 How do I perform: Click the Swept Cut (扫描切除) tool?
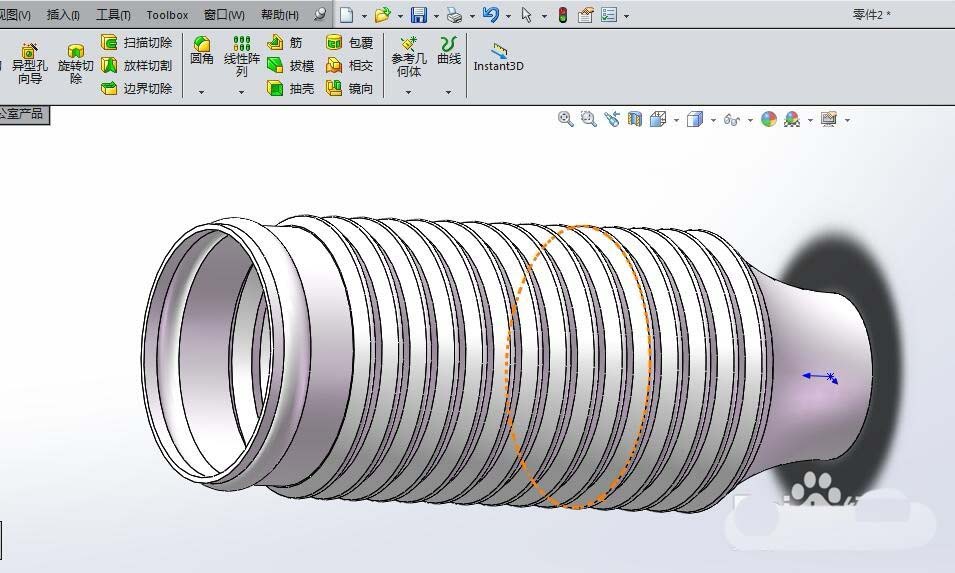tap(136, 42)
